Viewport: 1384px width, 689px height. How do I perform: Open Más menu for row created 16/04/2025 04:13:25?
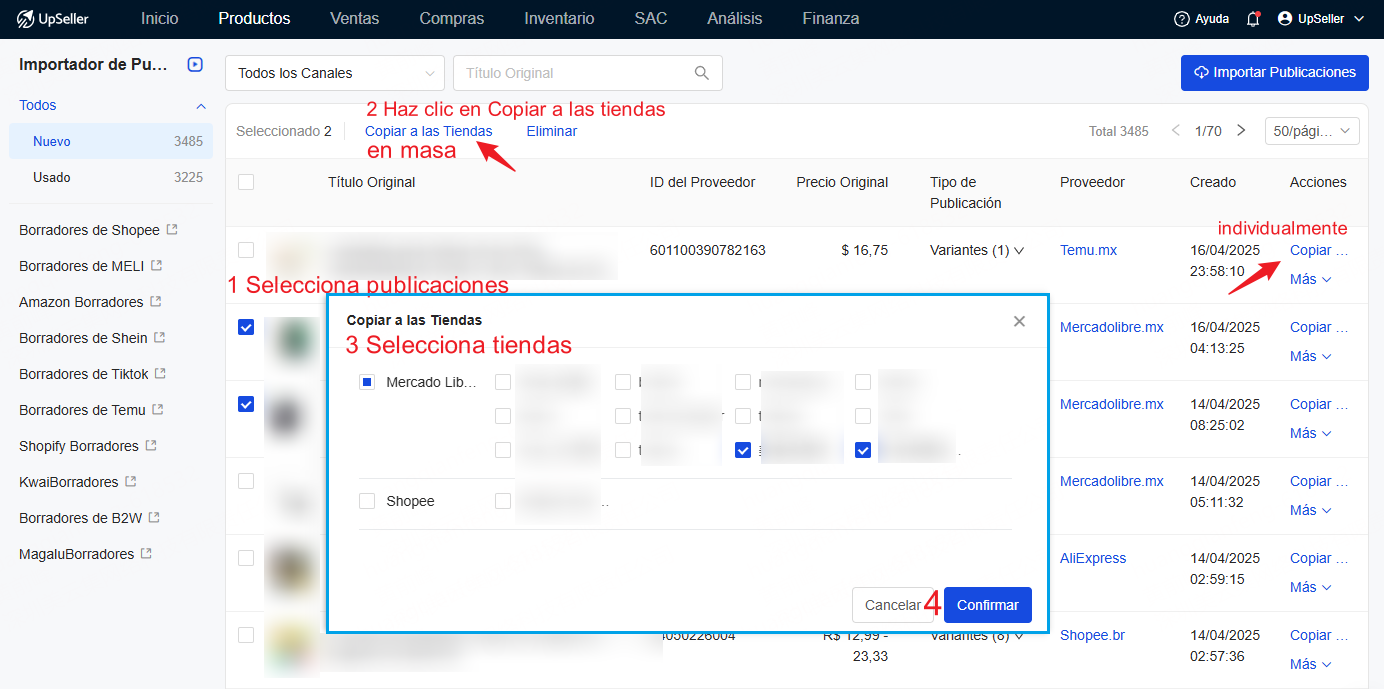(x=1310, y=356)
